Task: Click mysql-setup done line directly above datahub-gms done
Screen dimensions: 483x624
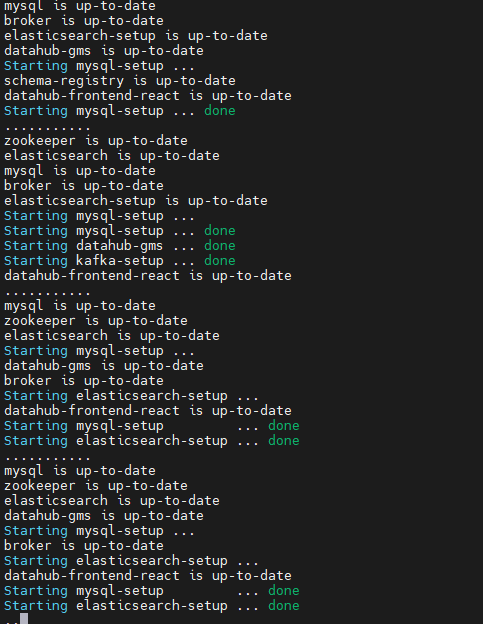Action: (120, 231)
